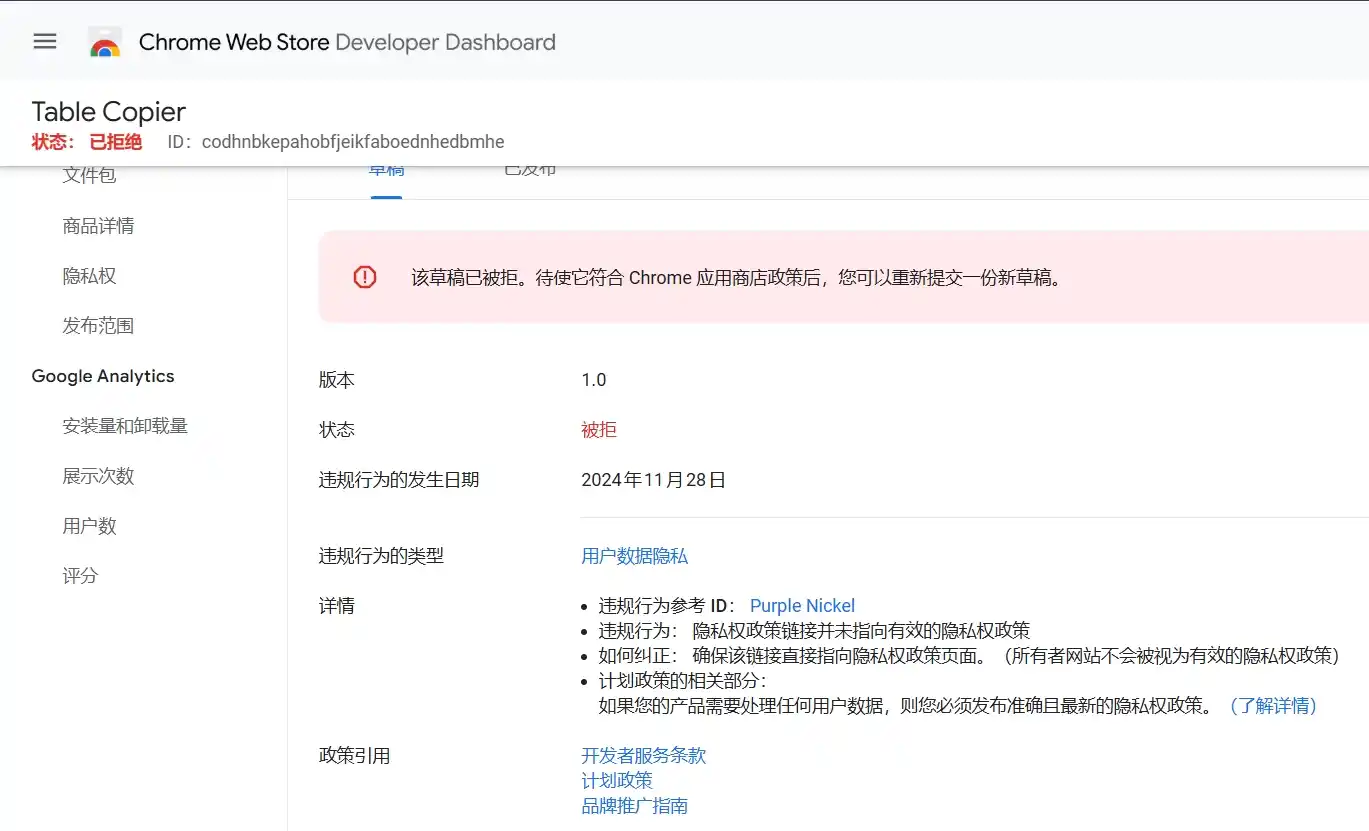
Task: Go to 评分 in the sidebar
Action: point(81,576)
